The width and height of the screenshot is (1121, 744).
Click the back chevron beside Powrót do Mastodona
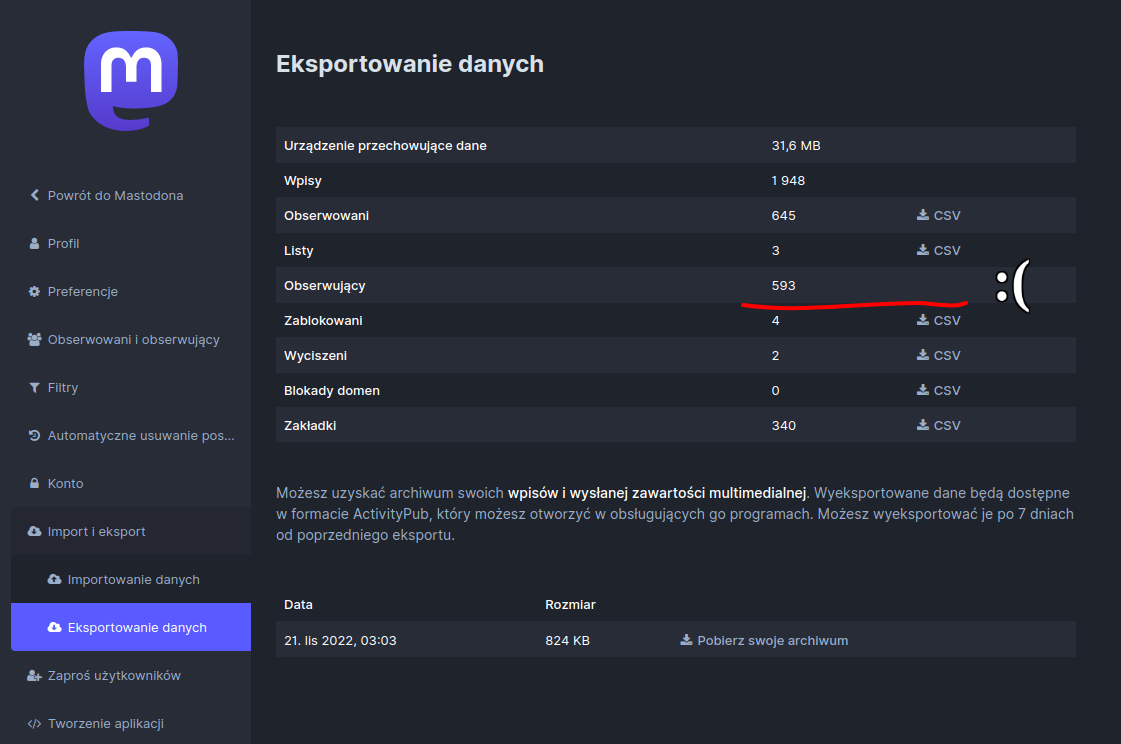click(x=35, y=196)
